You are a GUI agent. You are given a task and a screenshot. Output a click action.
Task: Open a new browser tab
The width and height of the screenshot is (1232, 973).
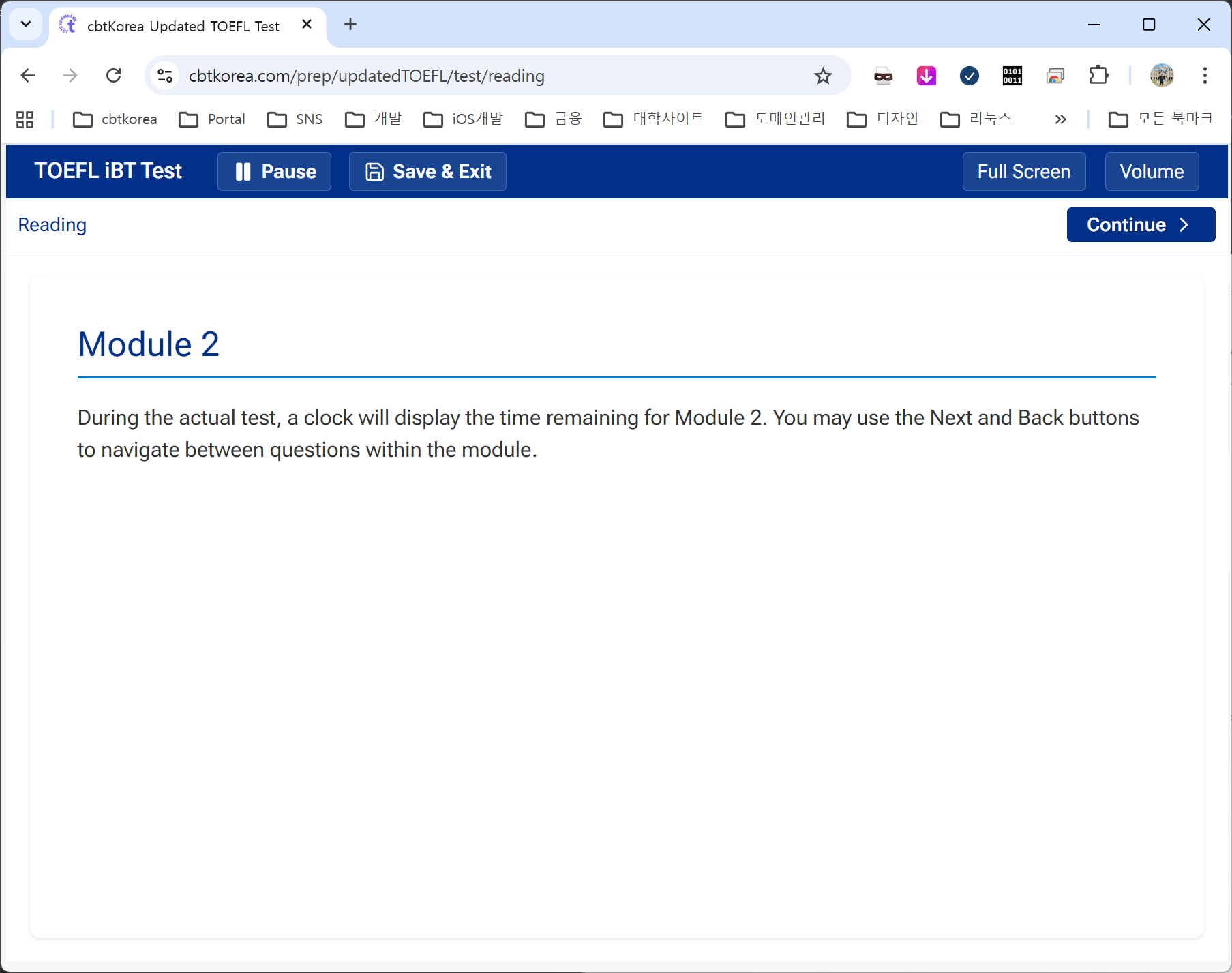(350, 25)
